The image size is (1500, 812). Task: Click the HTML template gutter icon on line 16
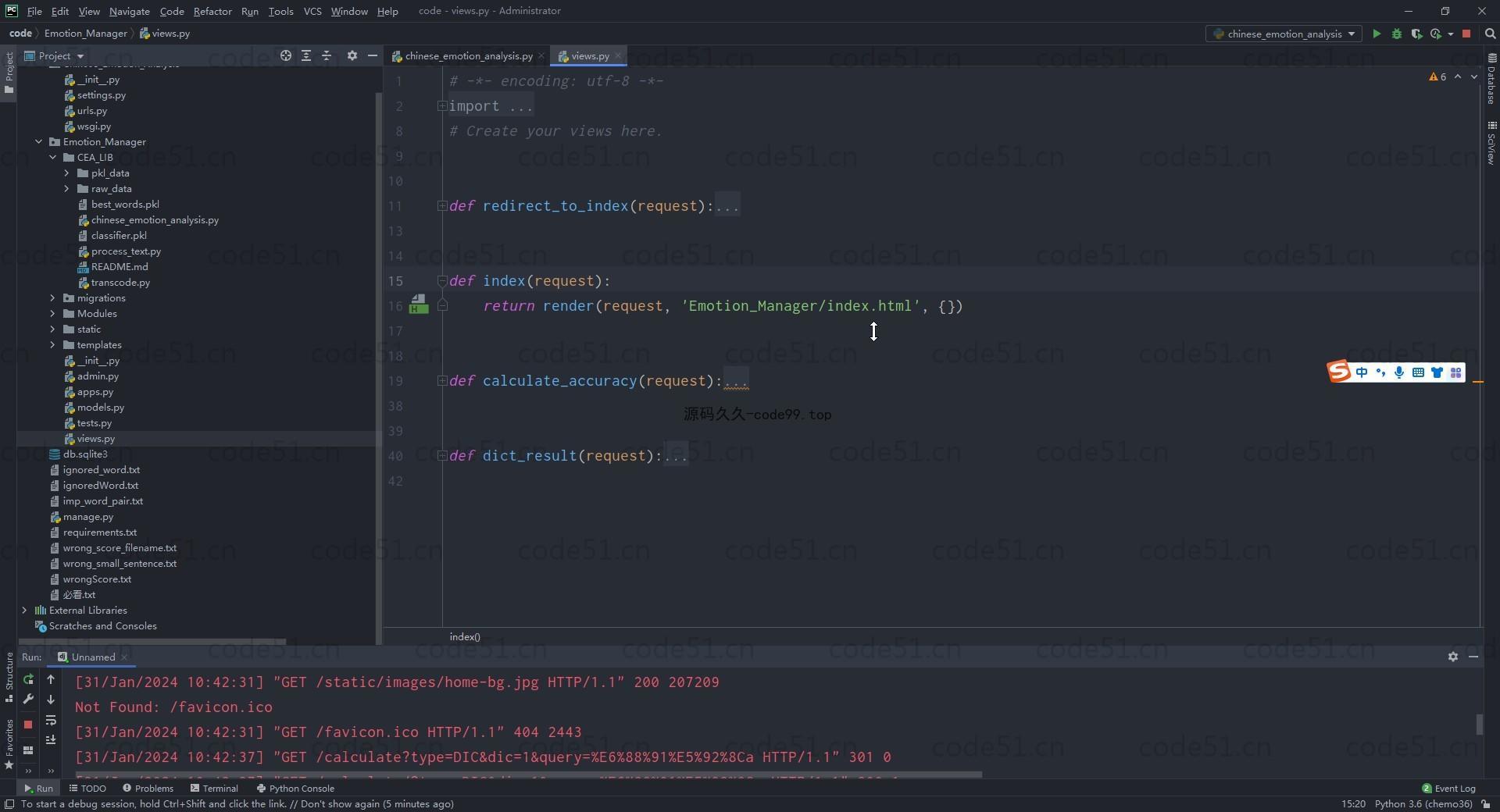[419, 304]
